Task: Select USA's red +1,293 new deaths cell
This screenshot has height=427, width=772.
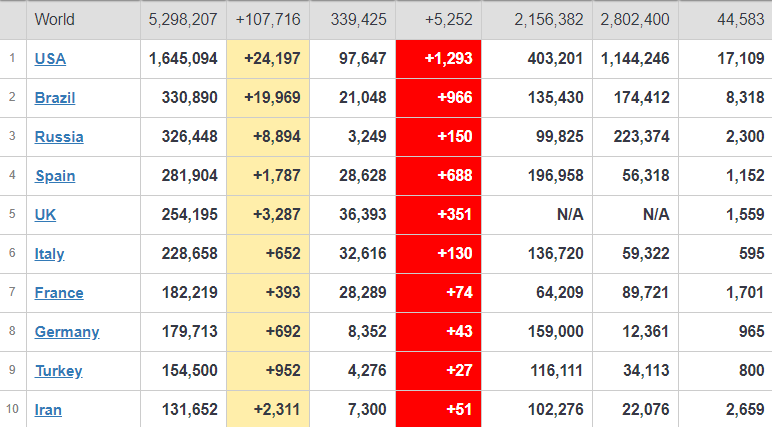Action: (x=438, y=59)
